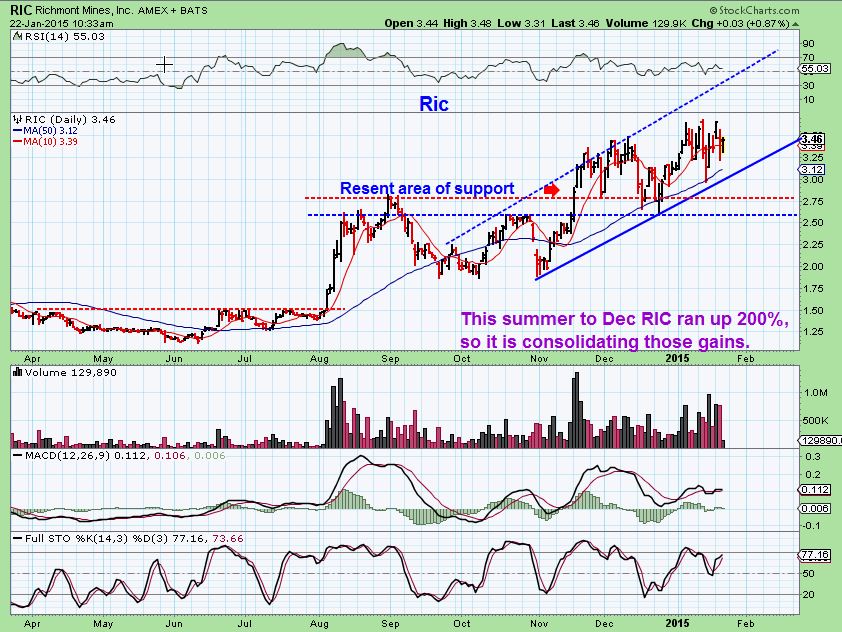Click the blue dash marker before MA(50)

tap(17, 131)
